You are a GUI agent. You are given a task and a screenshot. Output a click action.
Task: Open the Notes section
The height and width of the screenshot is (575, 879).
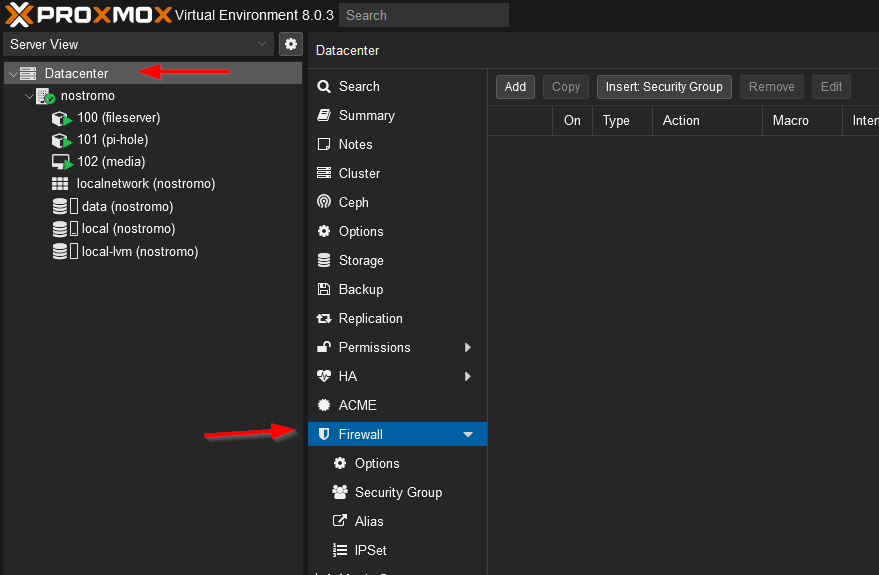click(x=397, y=144)
